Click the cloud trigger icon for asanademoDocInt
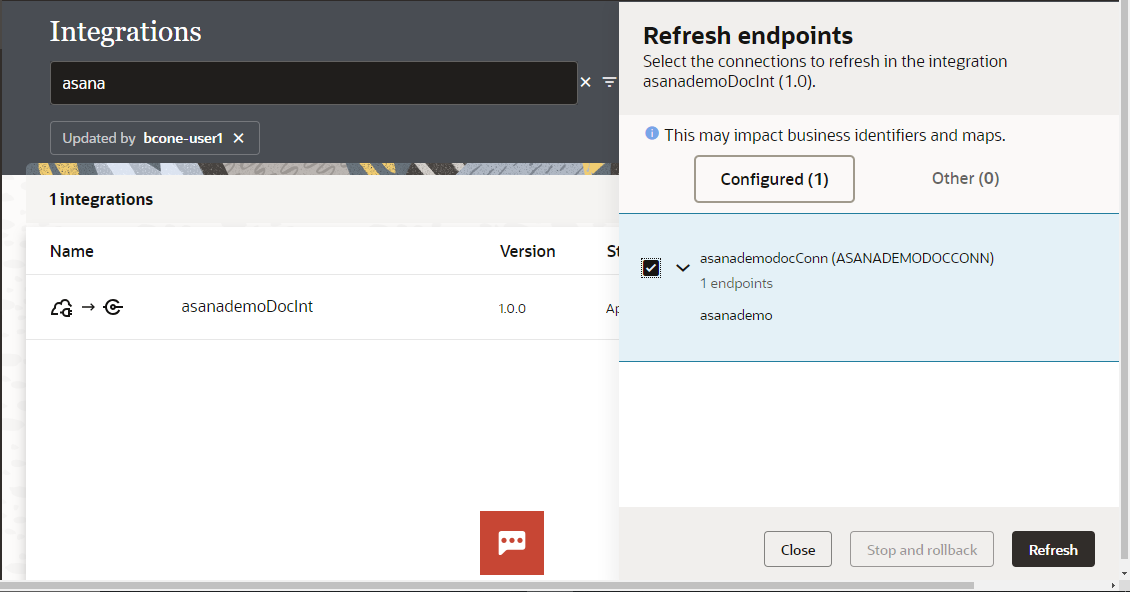Viewport: 1130px width, 592px height. click(61, 308)
